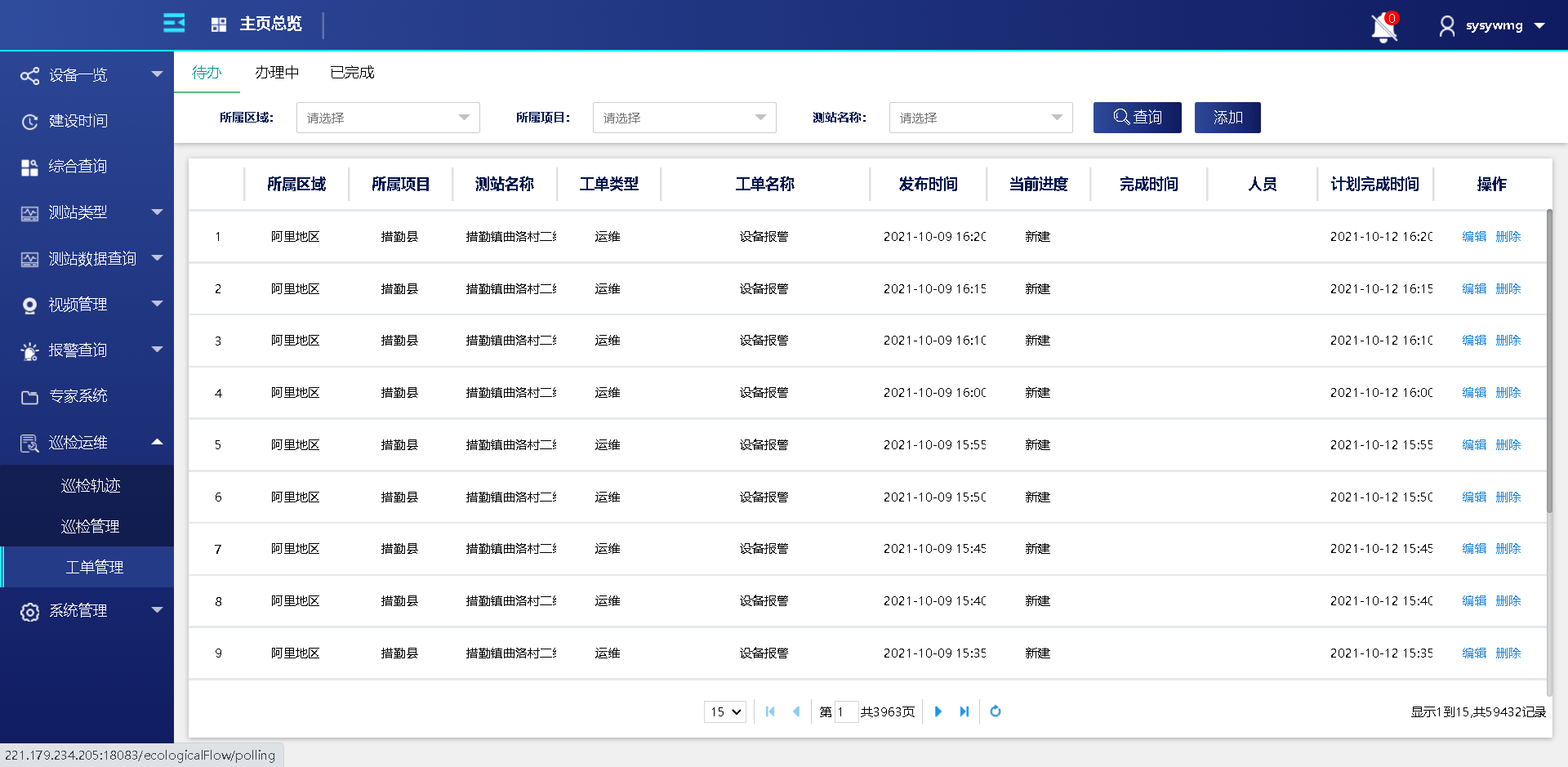Switch to the 已完成 tab
This screenshot has height=767, width=1568.
[x=352, y=73]
